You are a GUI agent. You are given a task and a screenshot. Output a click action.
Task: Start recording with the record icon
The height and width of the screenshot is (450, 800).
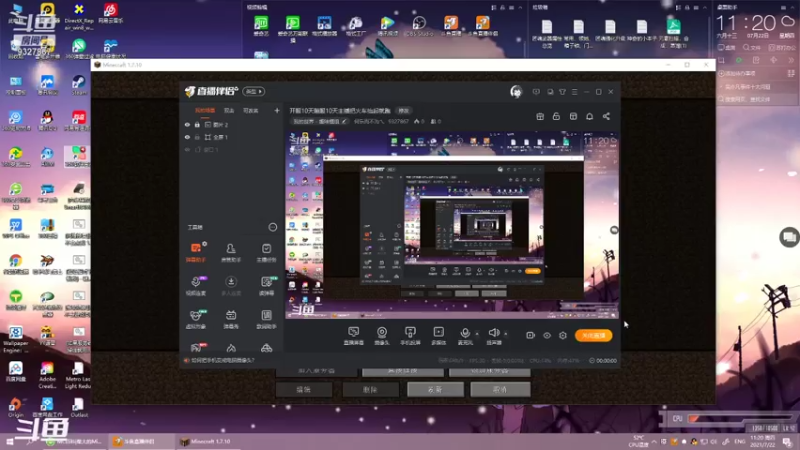click(530, 335)
